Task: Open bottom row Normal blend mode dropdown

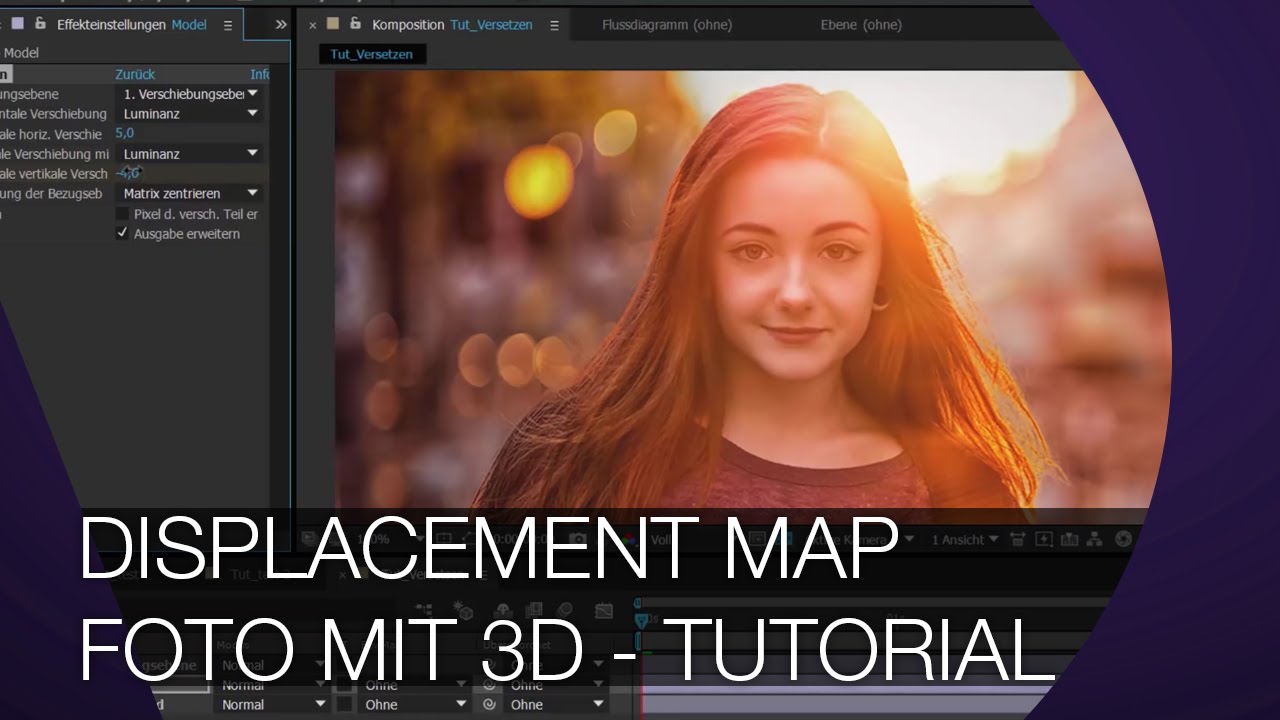Action: [272, 705]
